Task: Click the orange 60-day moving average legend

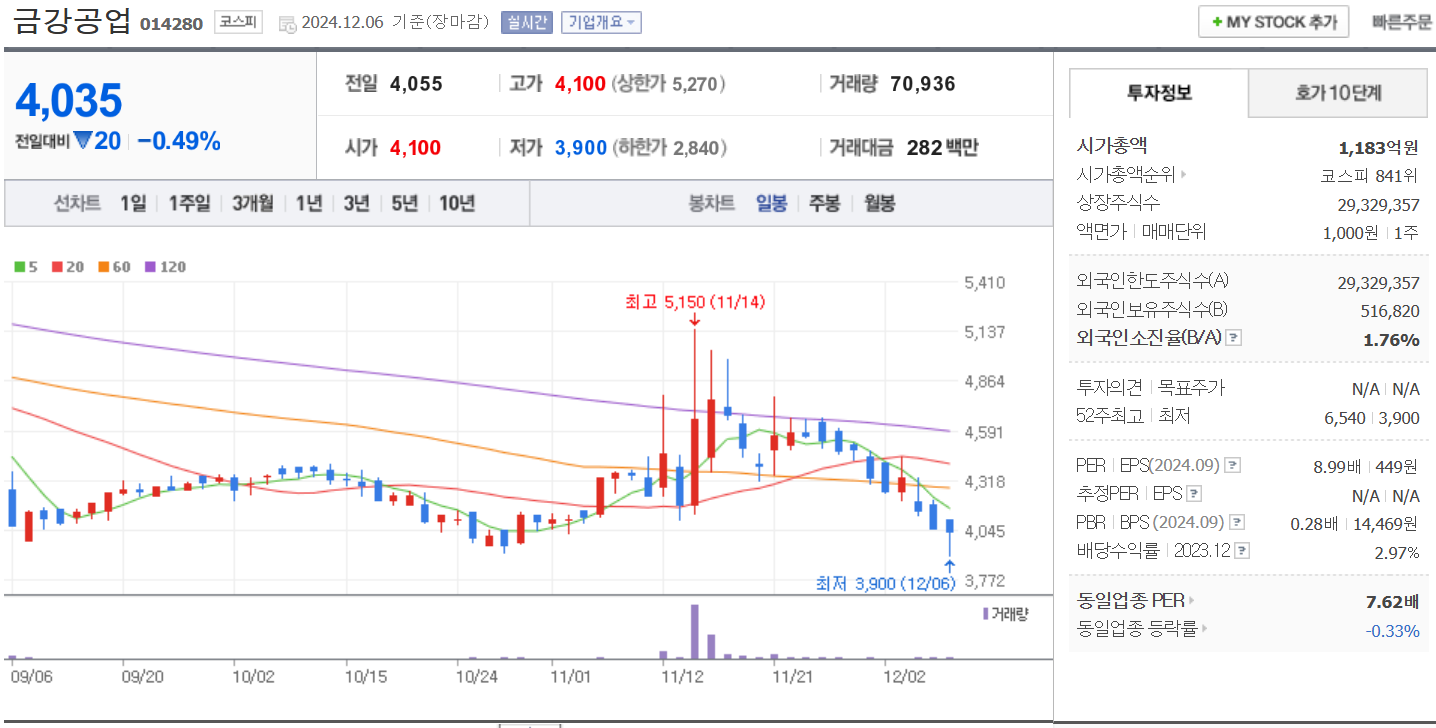Action: point(113,267)
